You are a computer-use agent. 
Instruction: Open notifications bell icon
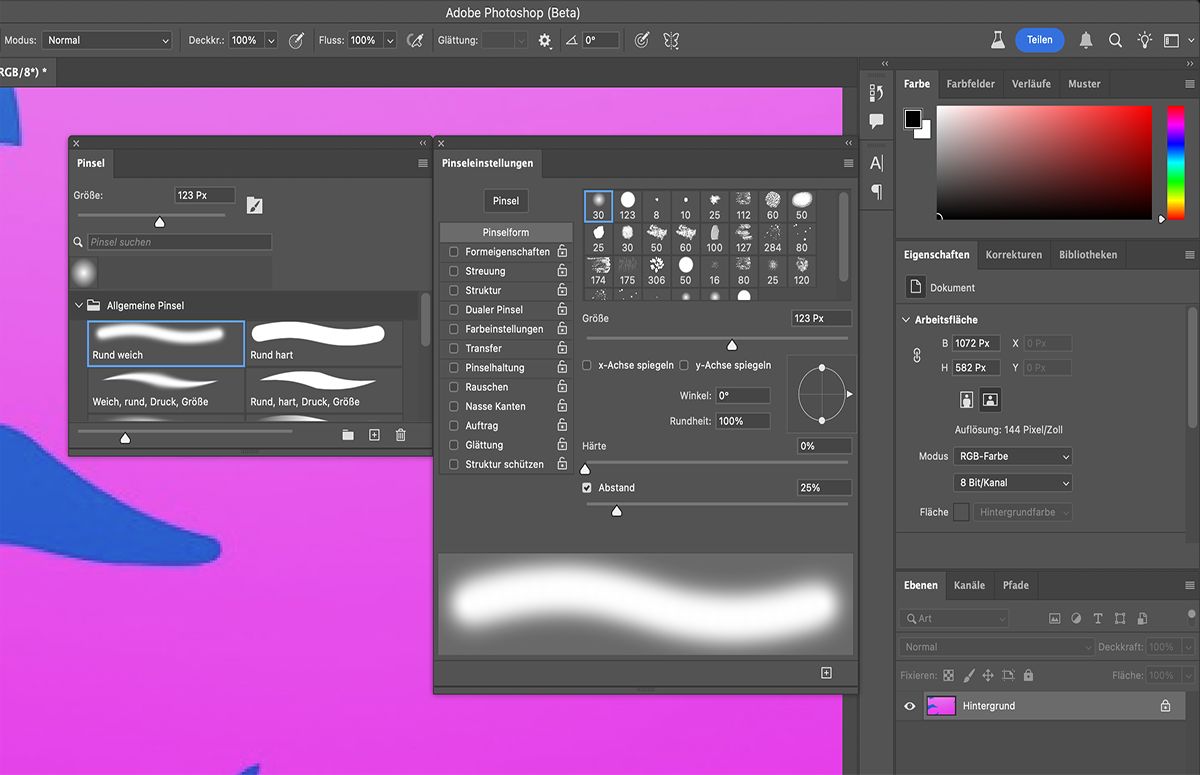1086,40
